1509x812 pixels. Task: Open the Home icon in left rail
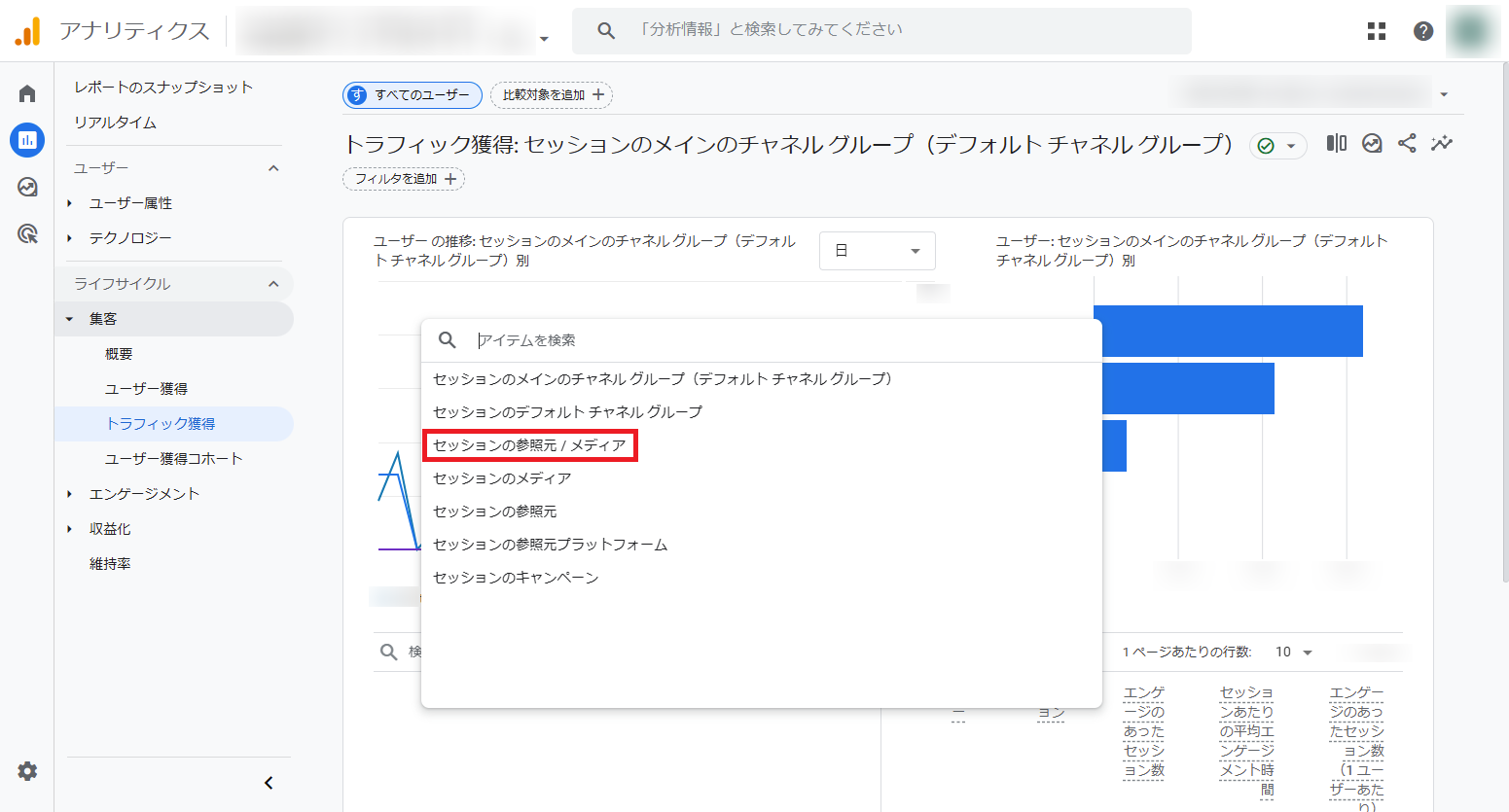27,93
